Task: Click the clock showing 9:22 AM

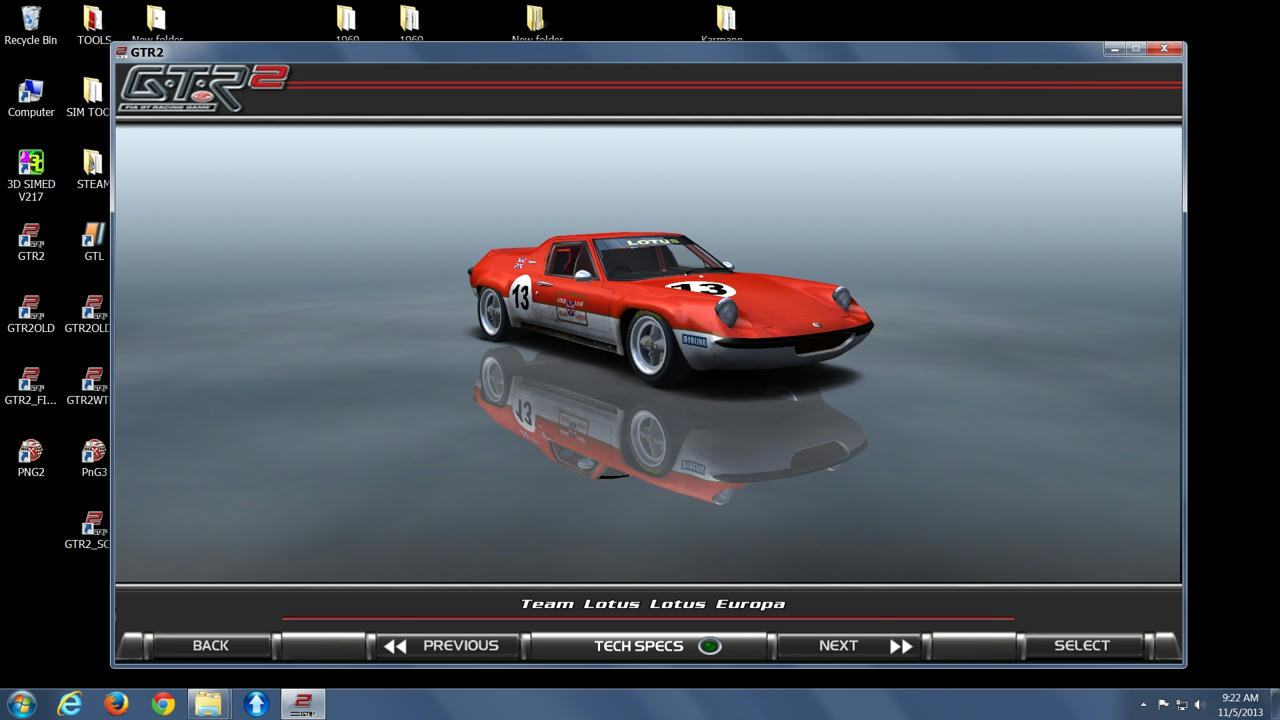Action: point(1240,704)
